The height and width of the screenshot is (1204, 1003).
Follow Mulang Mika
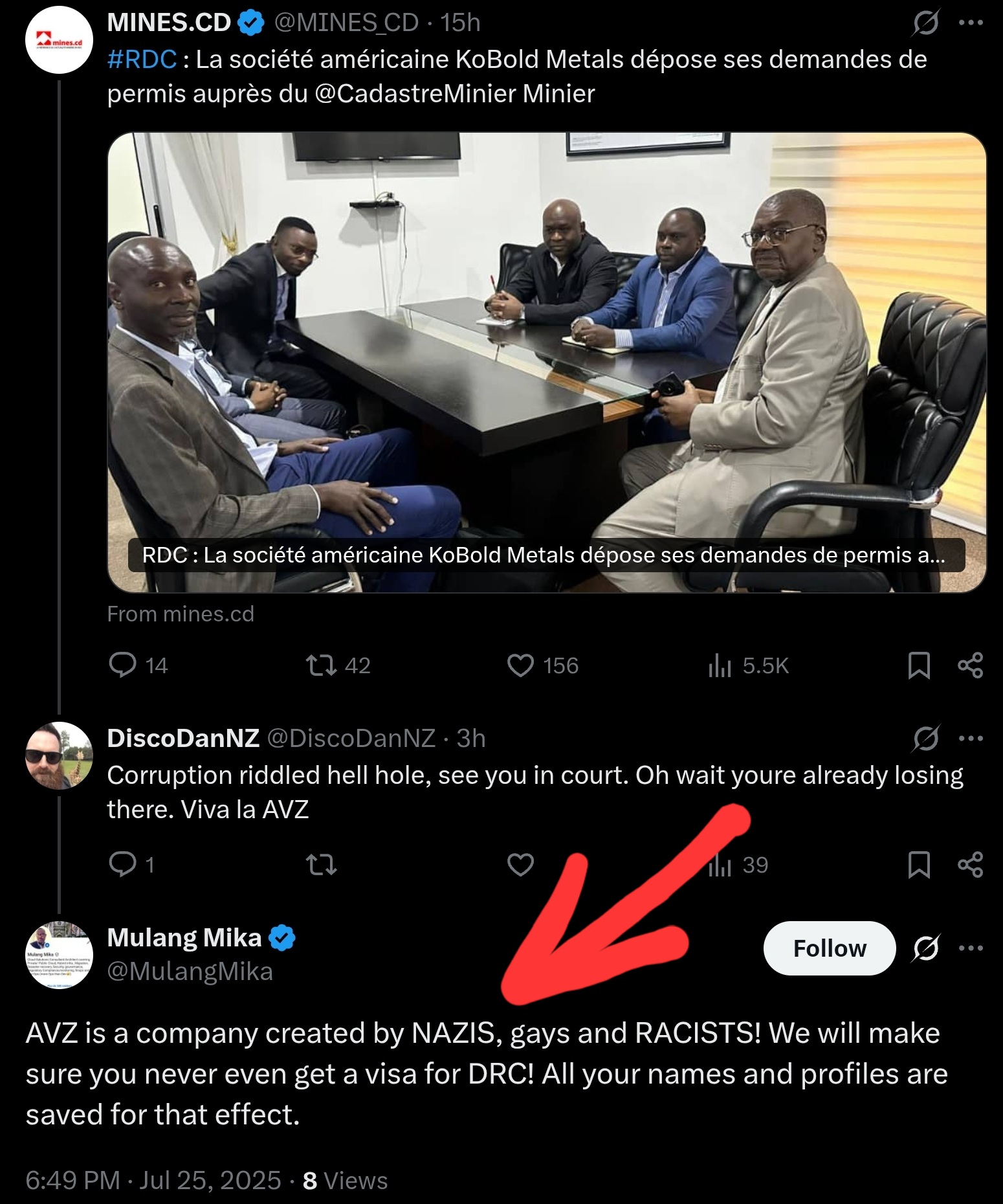point(829,948)
